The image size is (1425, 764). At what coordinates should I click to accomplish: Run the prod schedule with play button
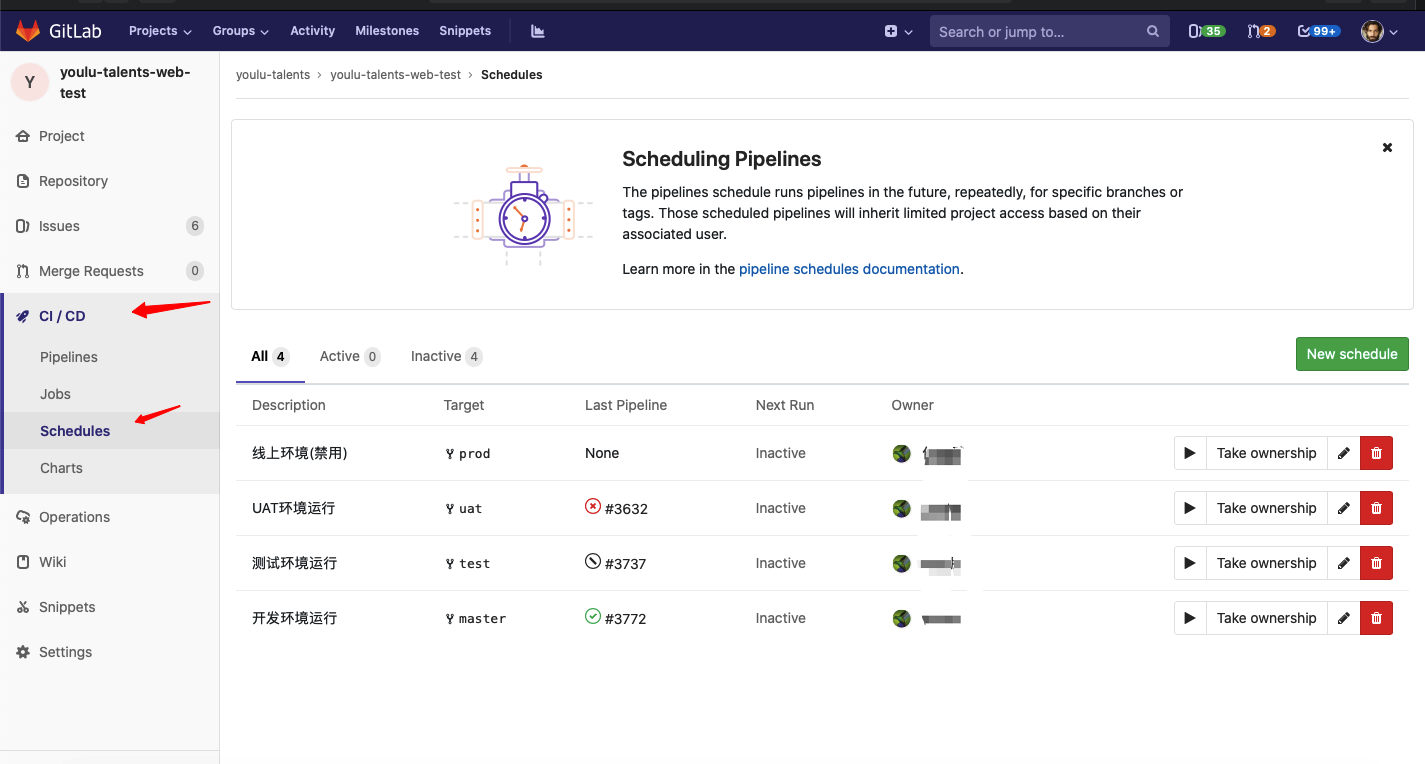1190,453
